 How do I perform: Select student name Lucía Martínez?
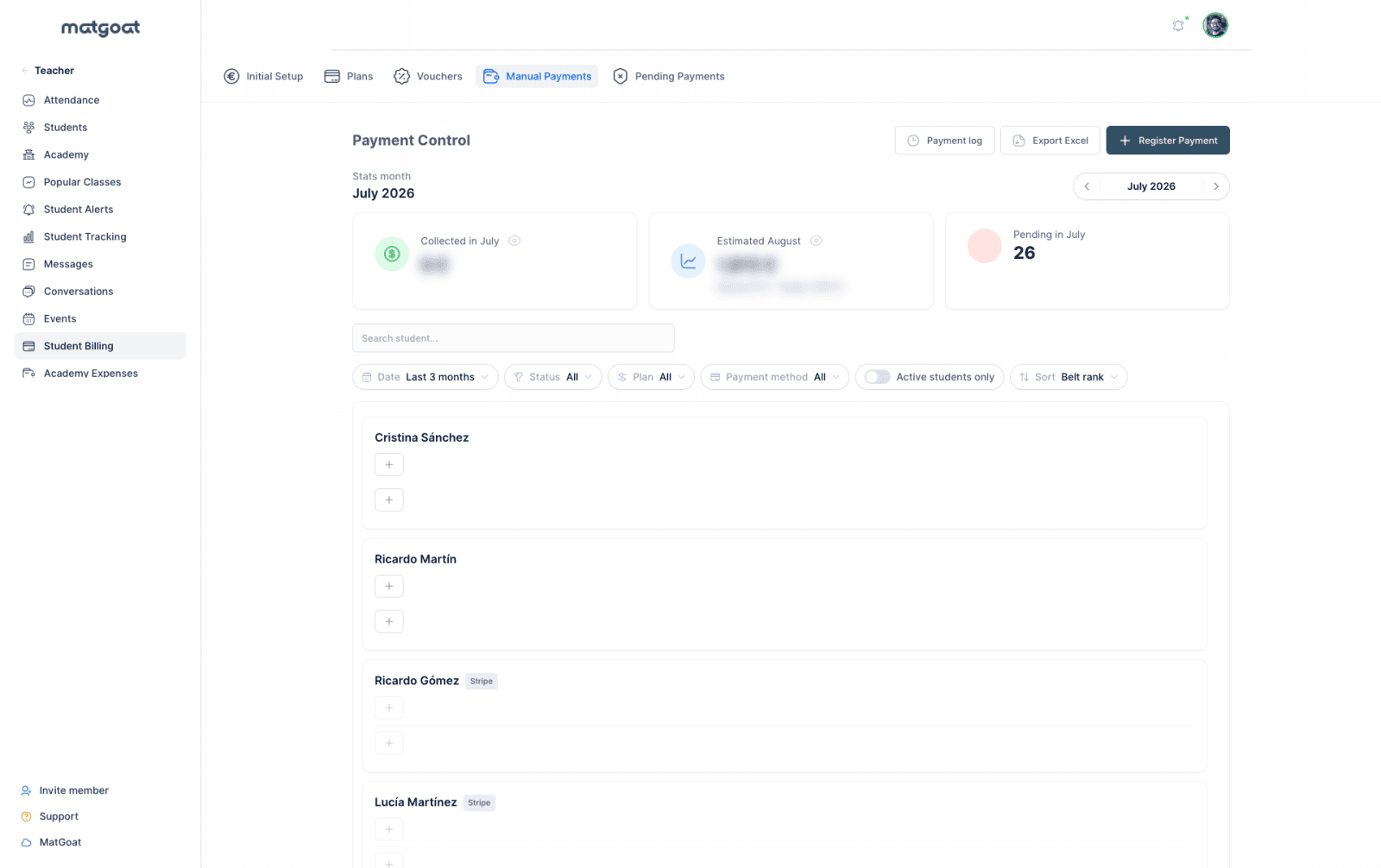(415, 802)
